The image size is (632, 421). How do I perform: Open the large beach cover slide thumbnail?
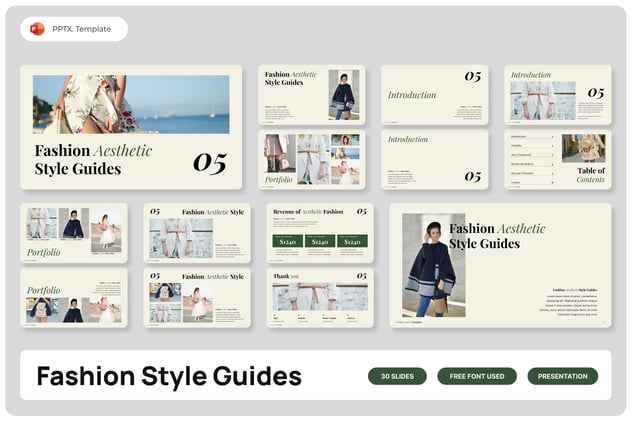(x=131, y=127)
